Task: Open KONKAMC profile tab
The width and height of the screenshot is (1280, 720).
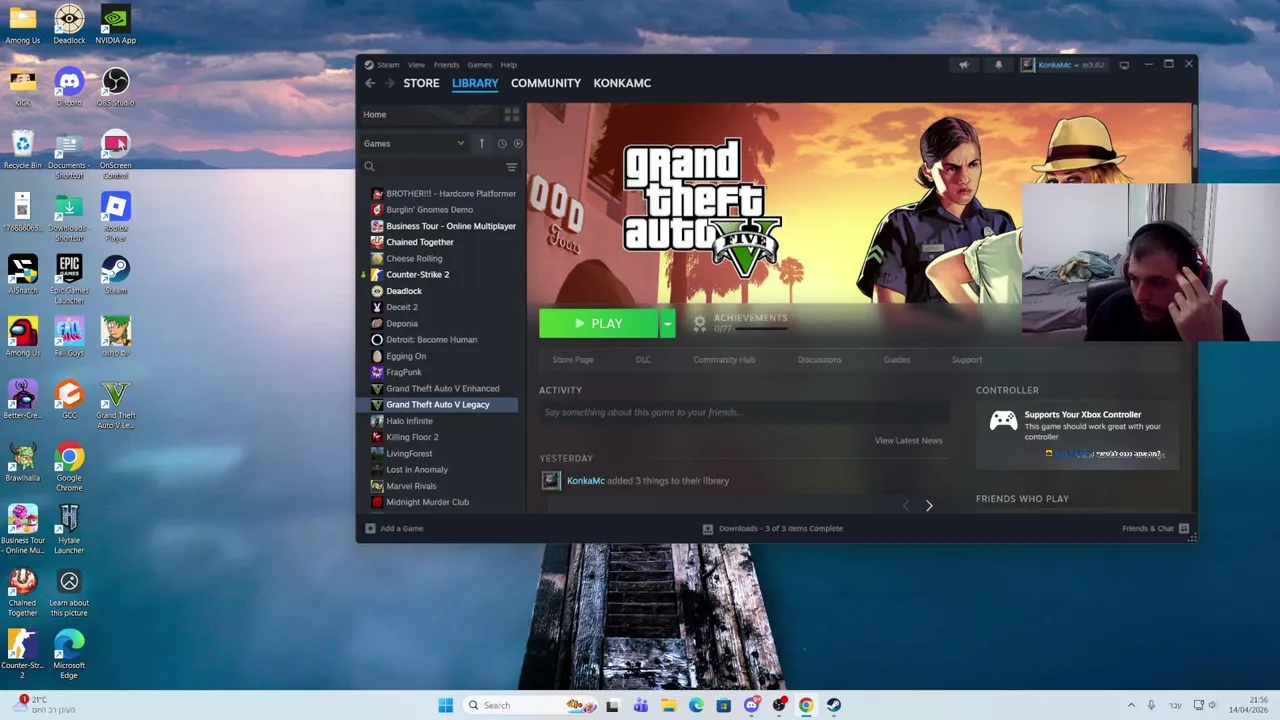Action: point(622,83)
